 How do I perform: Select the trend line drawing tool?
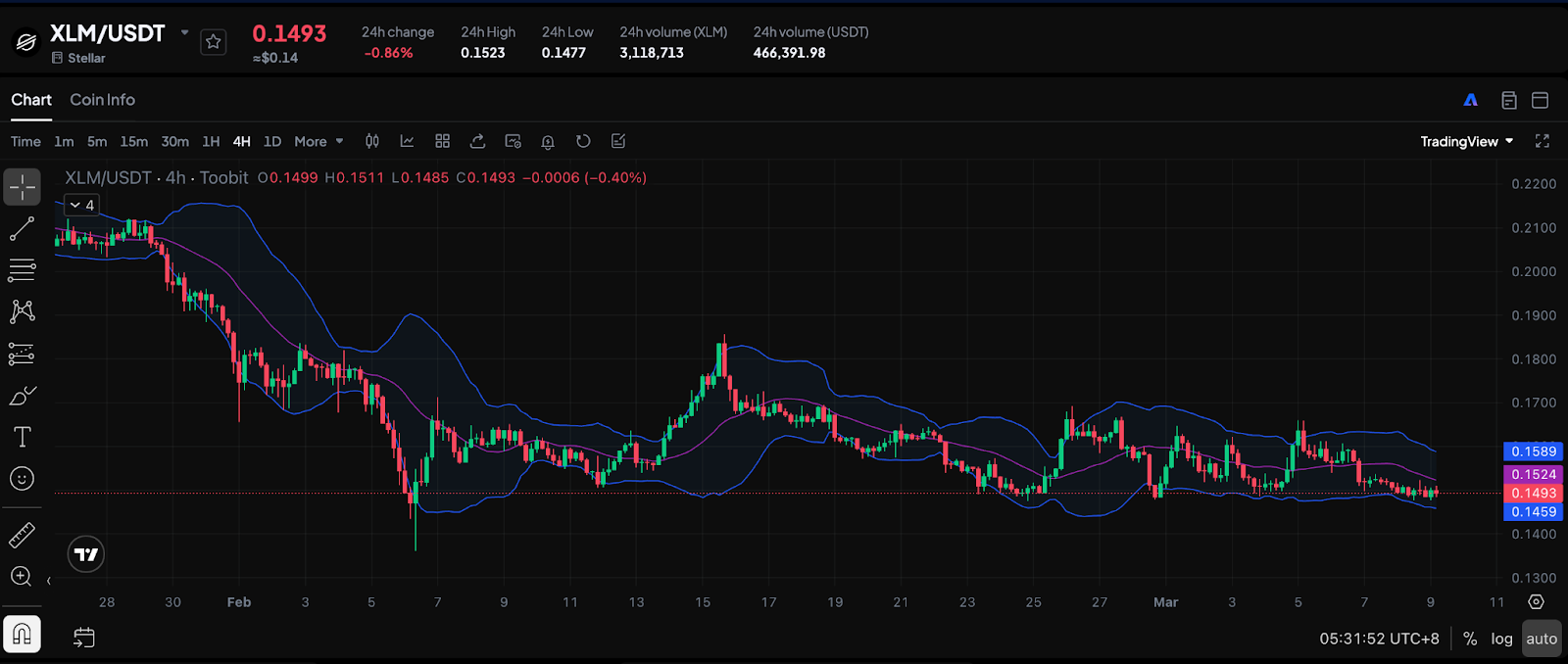[x=22, y=229]
